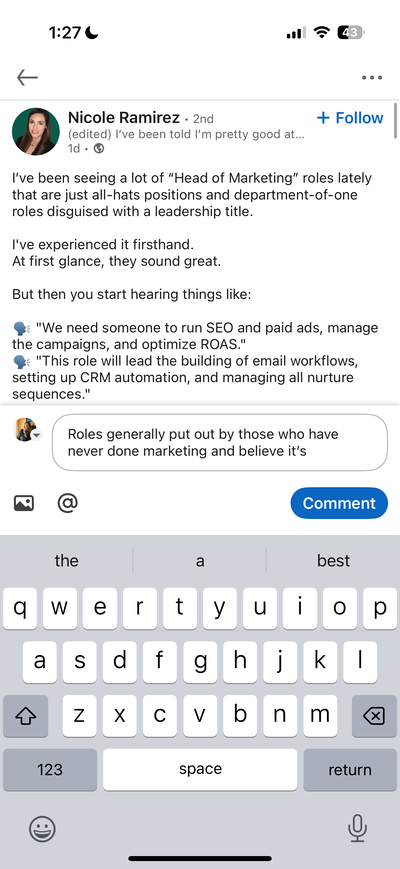This screenshot has height=869, width=400.
Task: Expand the truncated headline under Nicole Ramirez
Action: [186, 134]
